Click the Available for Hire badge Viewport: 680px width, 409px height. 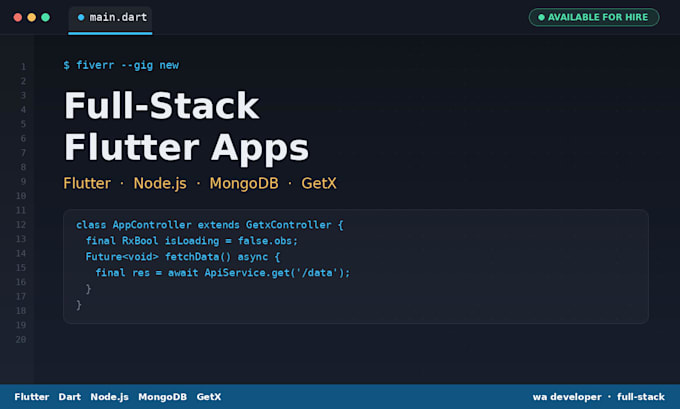(594, 17)
